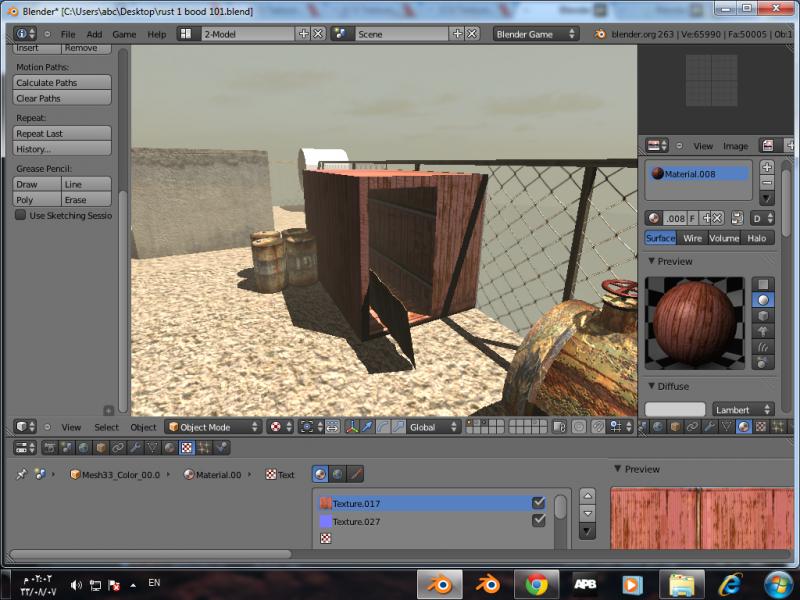Open viewport shading mode selector

click(281, 427)
